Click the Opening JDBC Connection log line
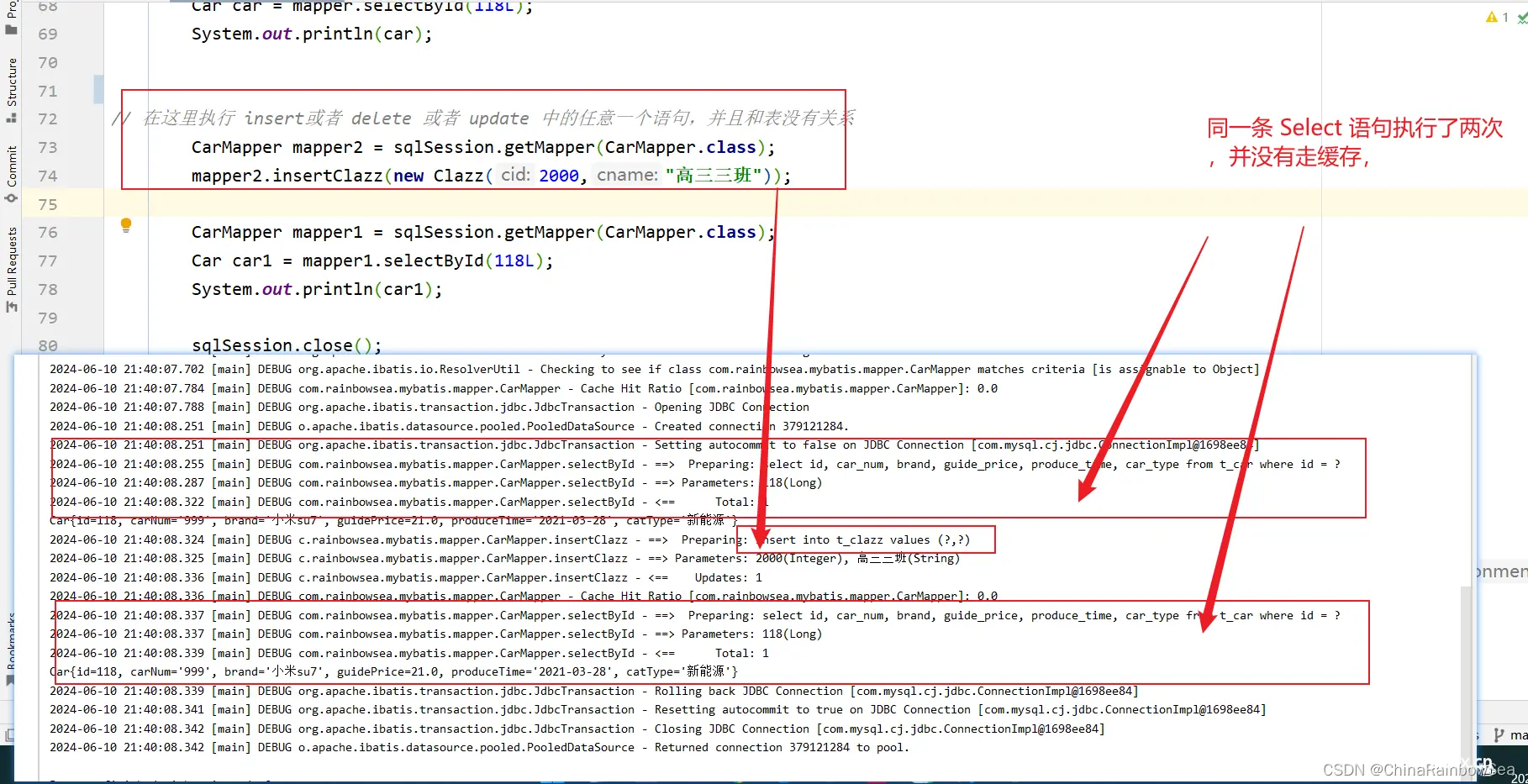Viewport: 1528px width, 784px height. click(429, 408)
